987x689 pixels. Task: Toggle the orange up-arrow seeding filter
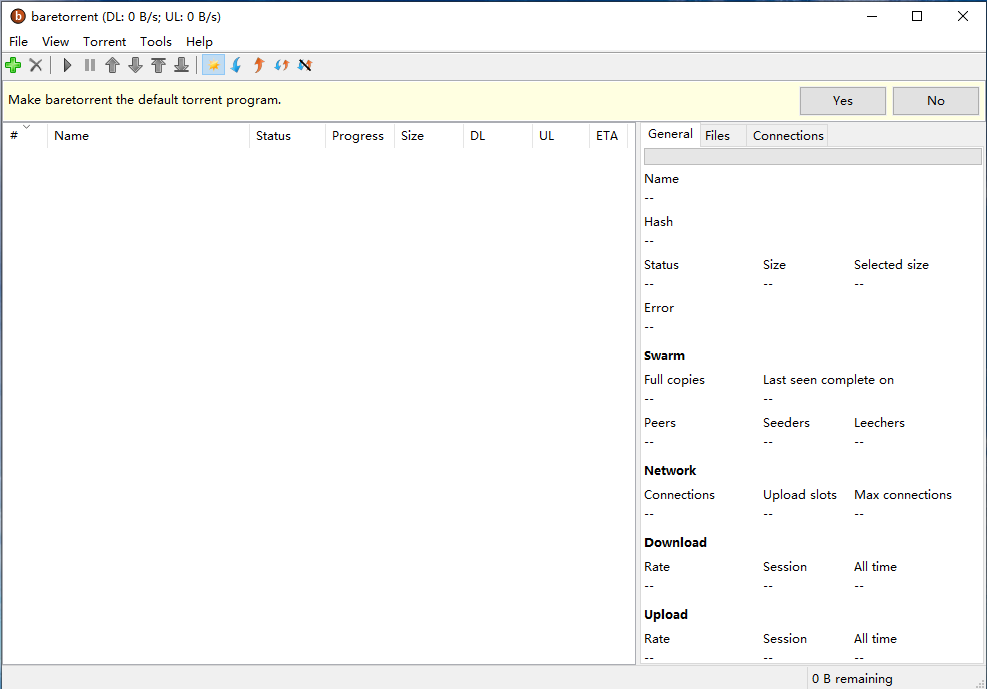coord(259,65)
